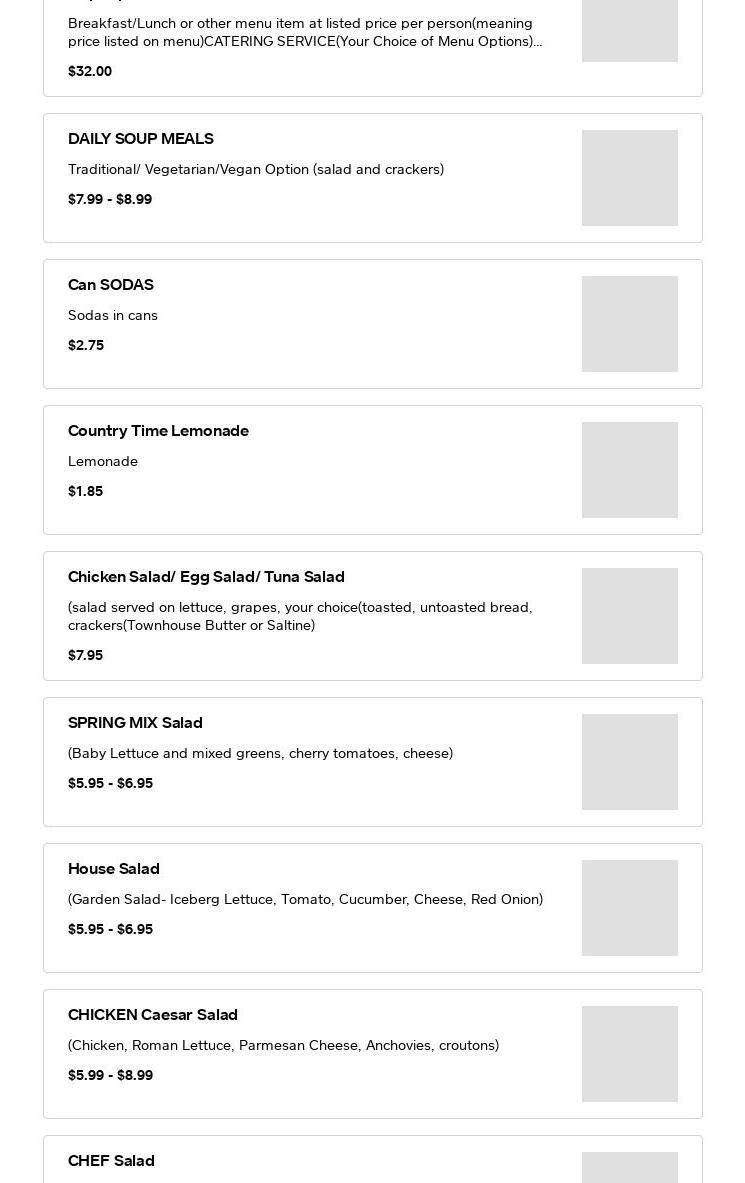745x1183 pixels.
Task: Open the House Salad item title
Action: [114, 869]
